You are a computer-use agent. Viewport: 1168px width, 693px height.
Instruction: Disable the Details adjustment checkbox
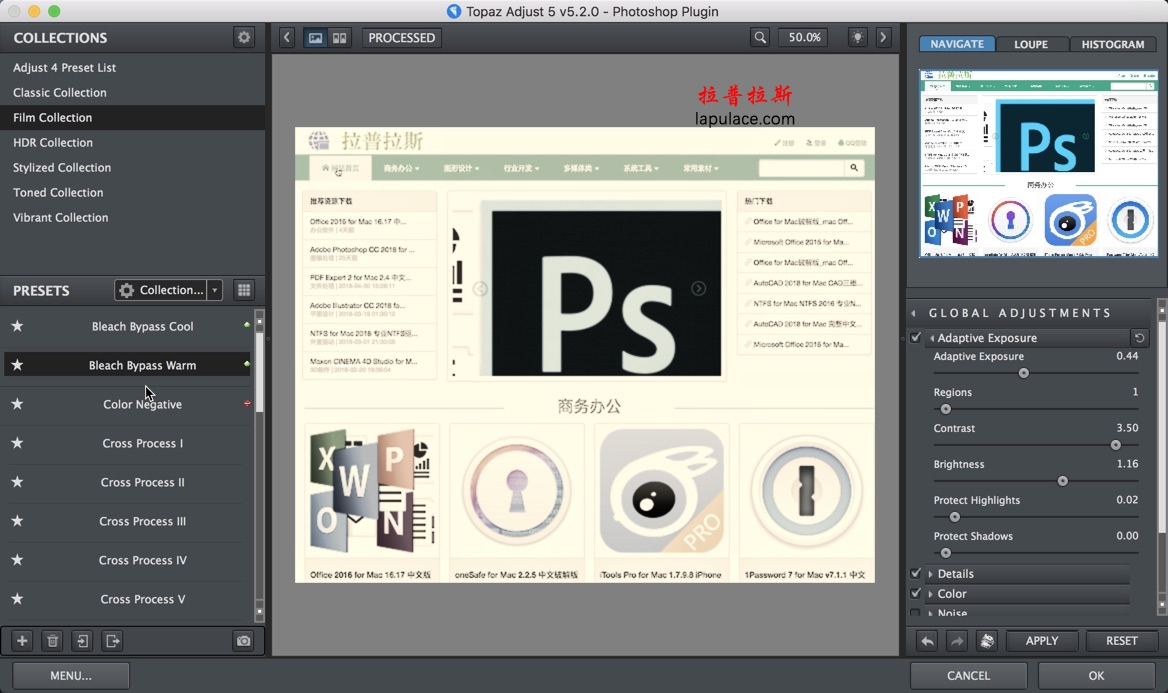[916, 573]
